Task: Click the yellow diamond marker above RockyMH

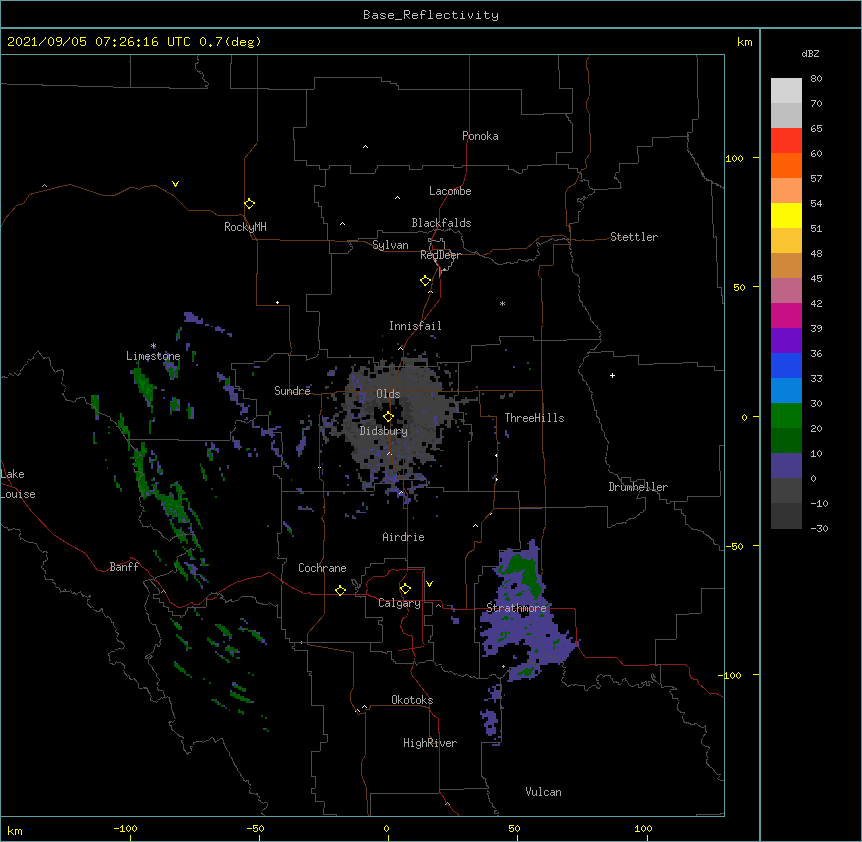Action: tap(249, 203)
